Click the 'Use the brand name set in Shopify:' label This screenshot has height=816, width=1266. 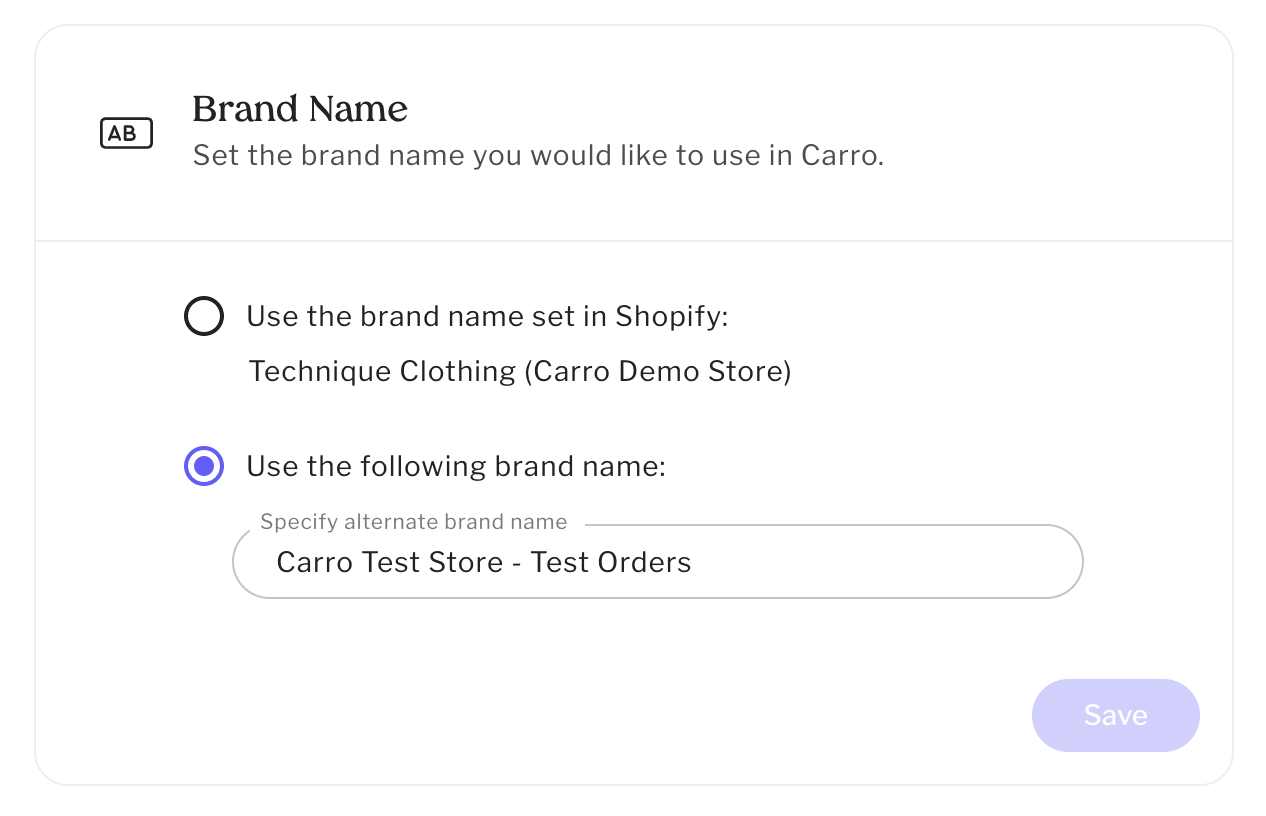[x=487, y=317]
